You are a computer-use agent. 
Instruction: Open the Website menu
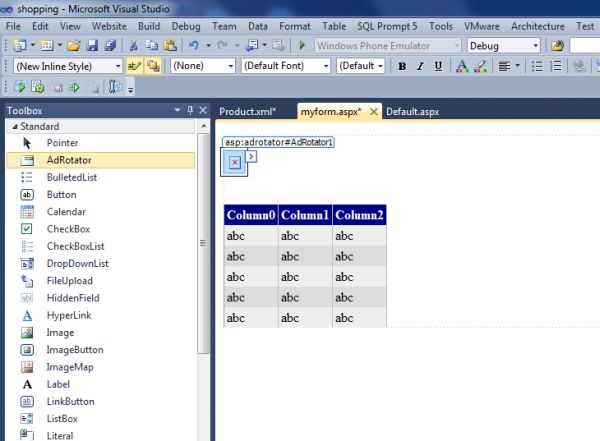click(109, 26)
